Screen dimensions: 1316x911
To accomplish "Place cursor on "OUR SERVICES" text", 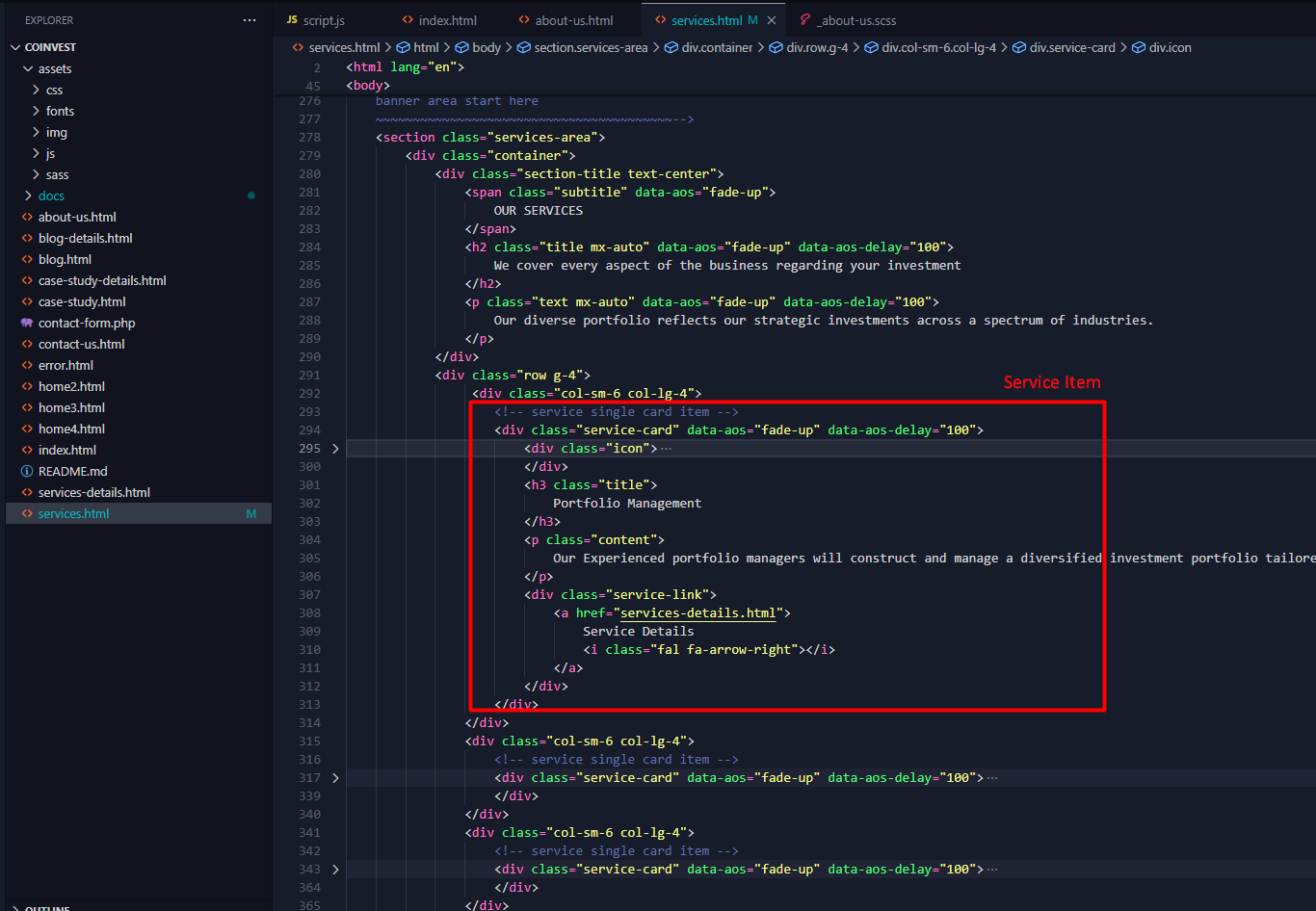I will pos(539,211).
